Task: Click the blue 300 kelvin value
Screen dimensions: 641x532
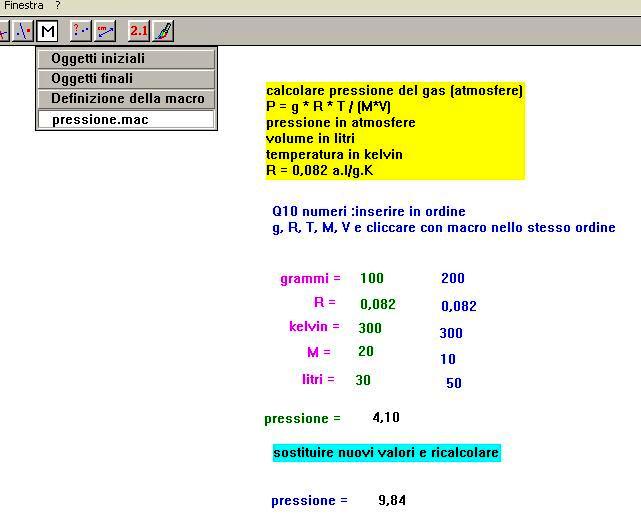Action: coord(451,333)
